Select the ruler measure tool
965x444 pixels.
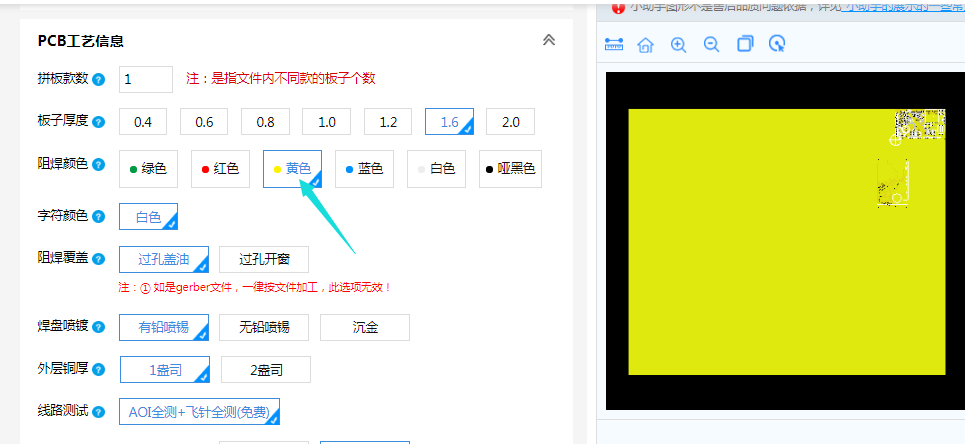pos(614,45)
